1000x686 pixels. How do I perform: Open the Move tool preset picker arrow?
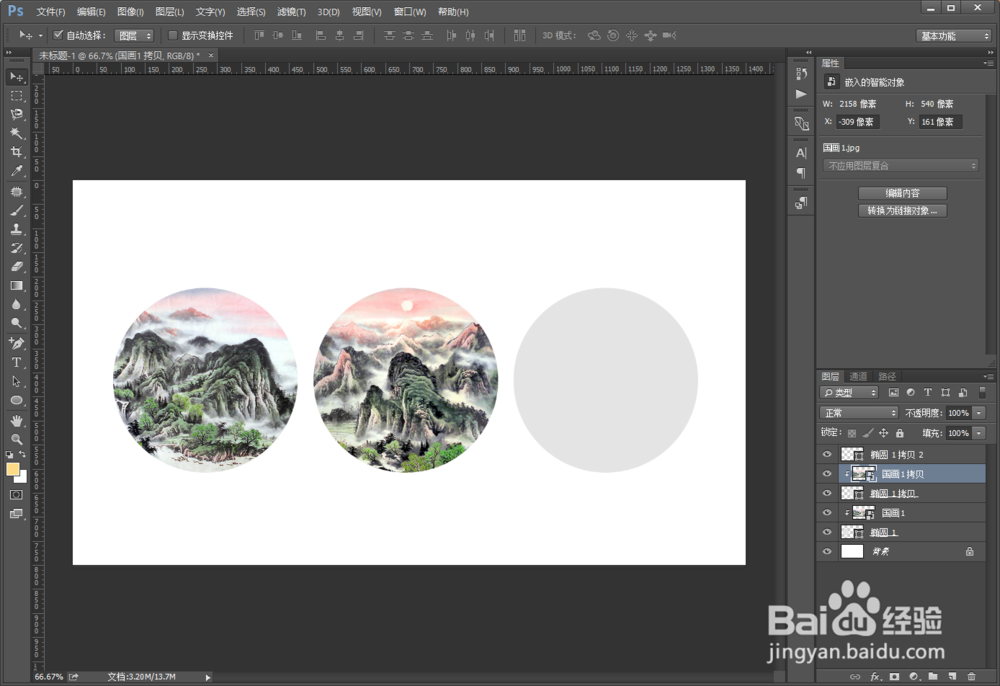point(40,36)
